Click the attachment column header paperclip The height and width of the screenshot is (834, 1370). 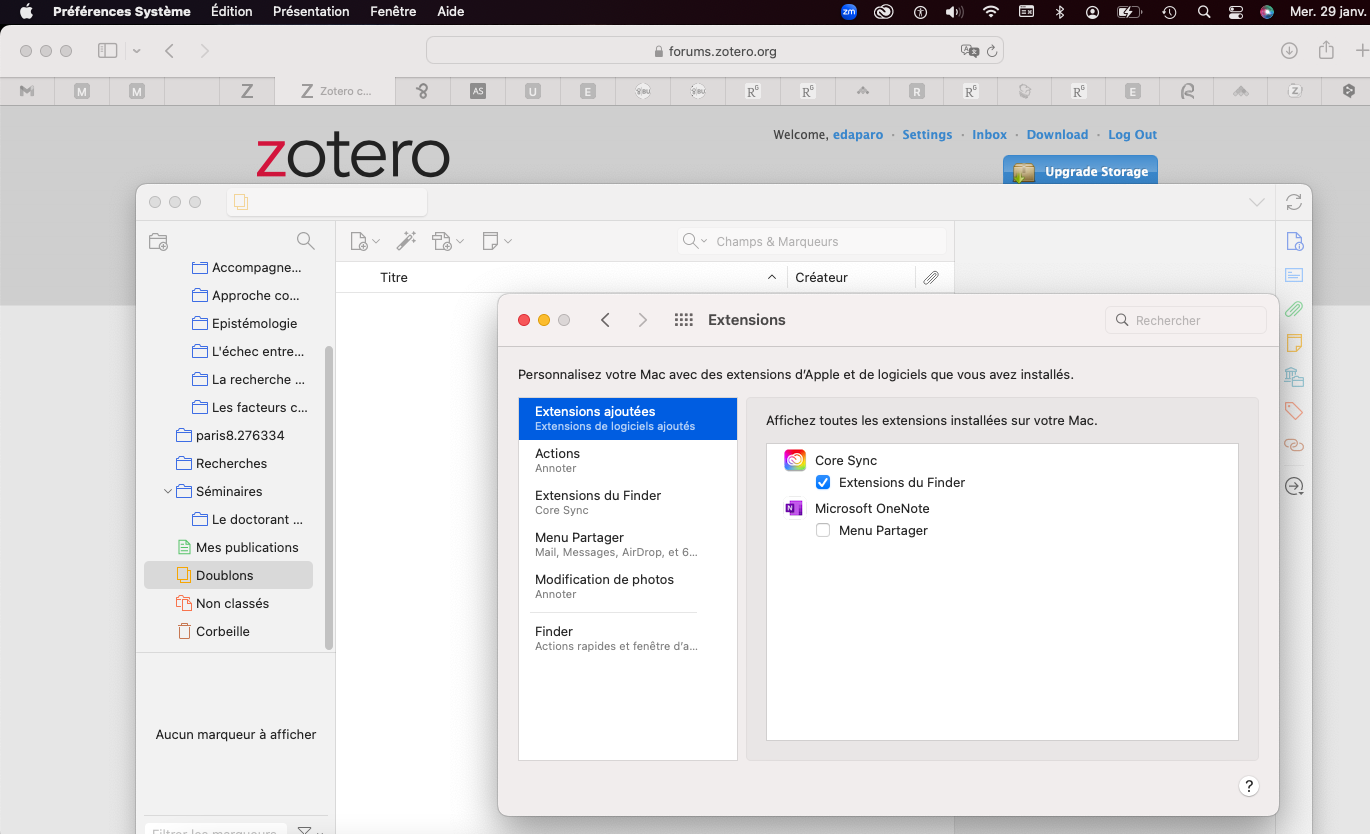931,278
